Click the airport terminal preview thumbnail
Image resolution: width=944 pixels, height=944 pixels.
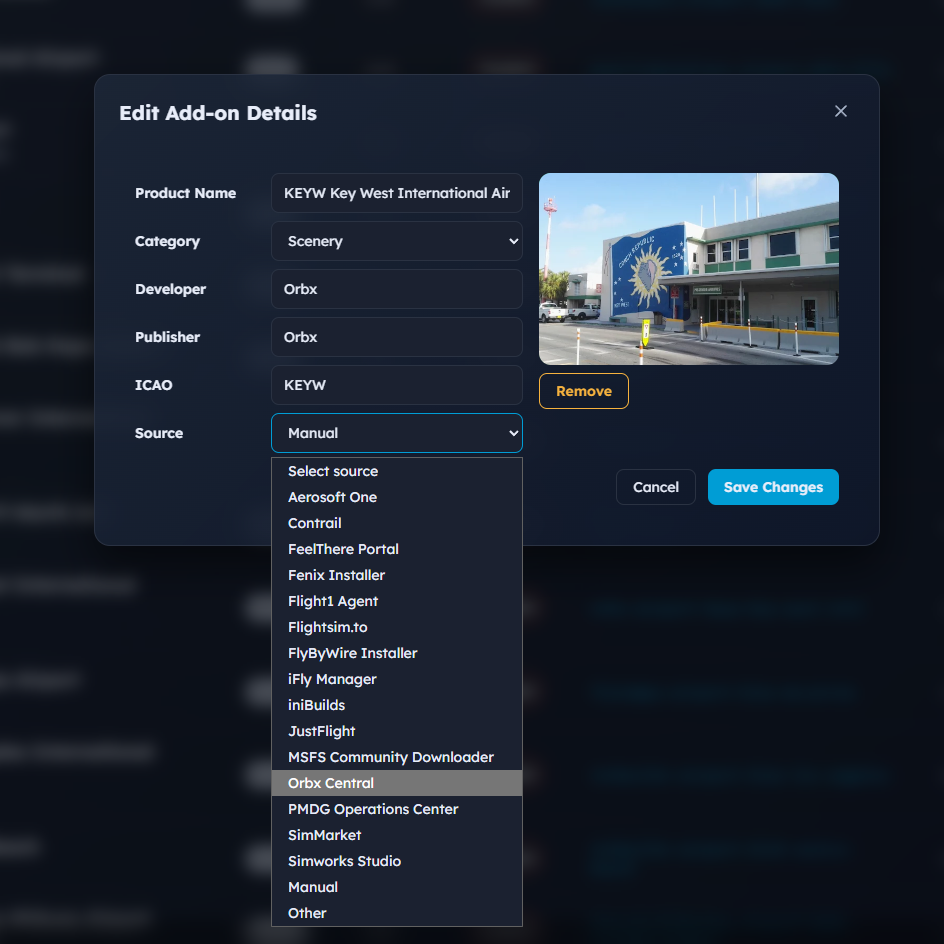[688, 268]
